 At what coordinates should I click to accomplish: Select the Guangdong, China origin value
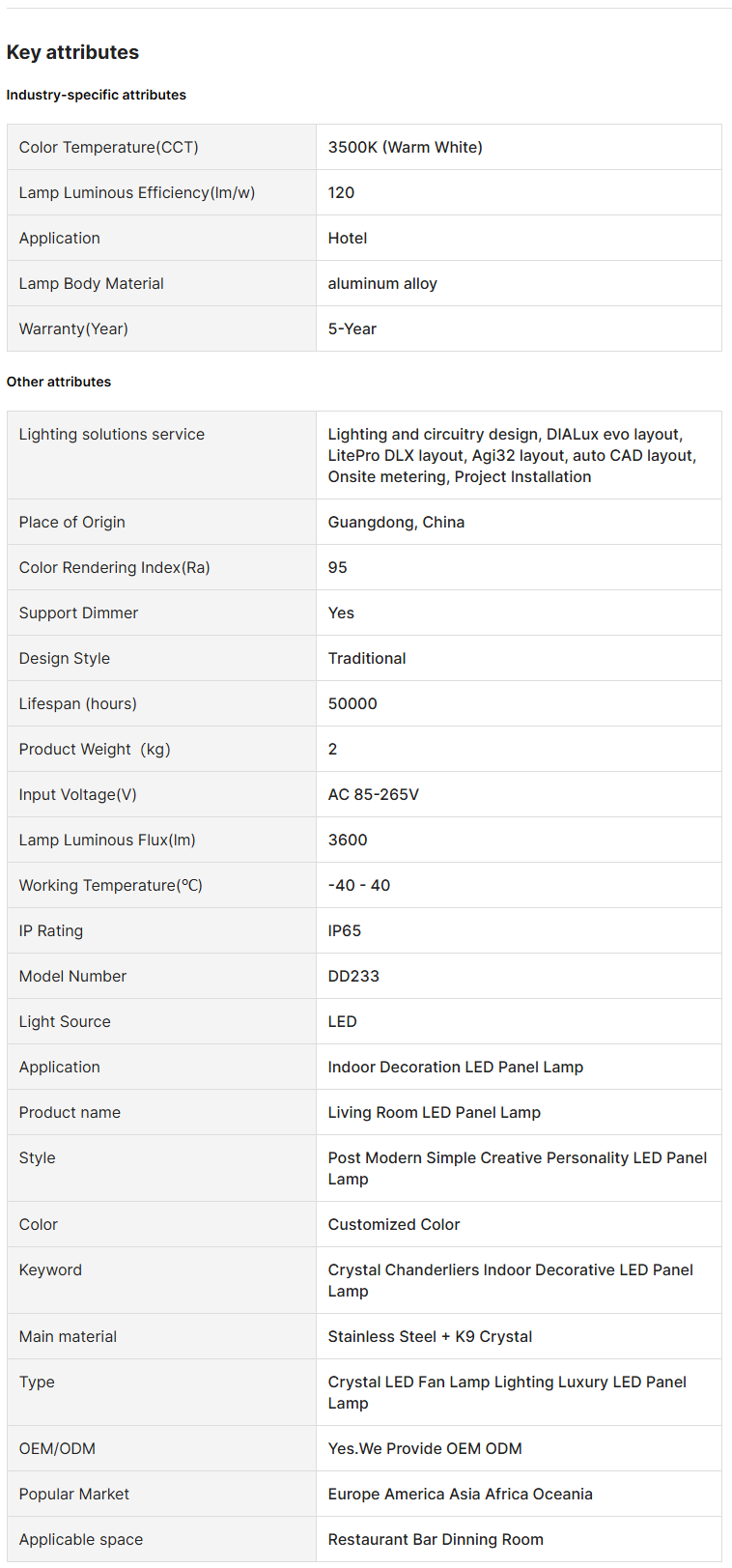(396, 522)
